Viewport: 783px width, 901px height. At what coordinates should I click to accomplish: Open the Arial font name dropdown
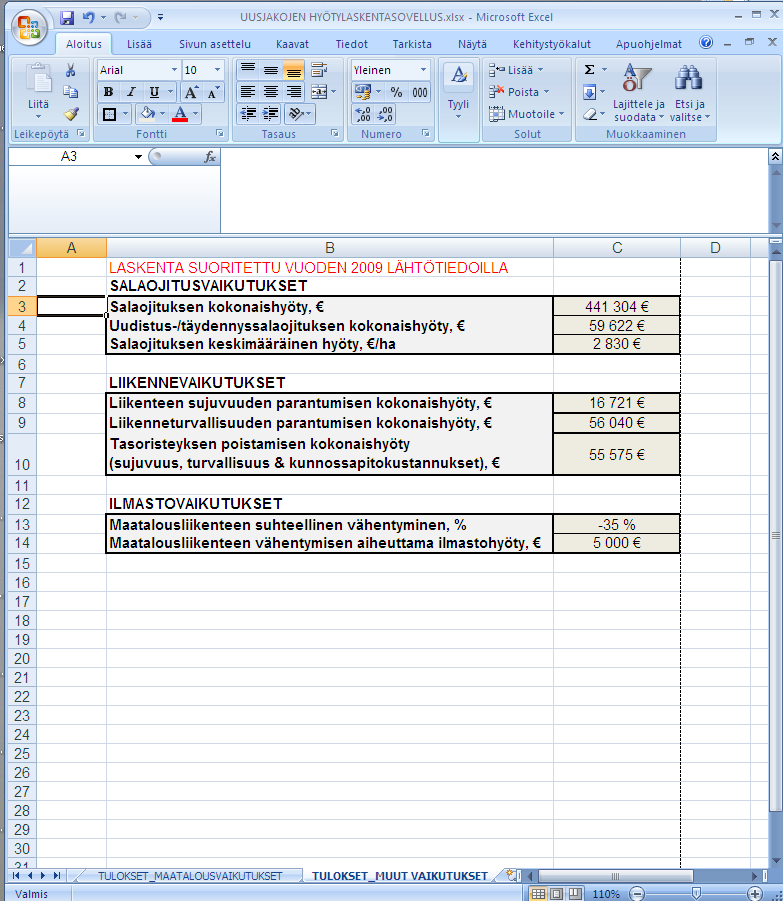click(x=174, y=70)
